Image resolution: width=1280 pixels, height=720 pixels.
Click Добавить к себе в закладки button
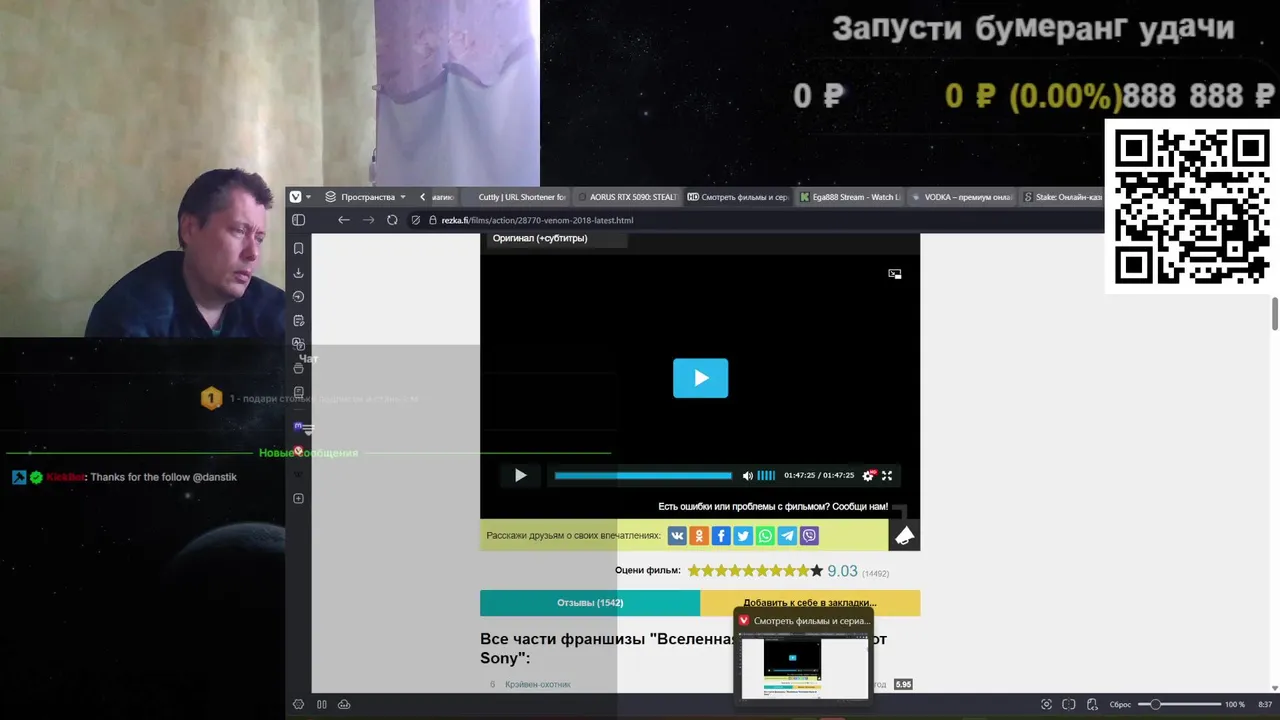tap(810, 603)
